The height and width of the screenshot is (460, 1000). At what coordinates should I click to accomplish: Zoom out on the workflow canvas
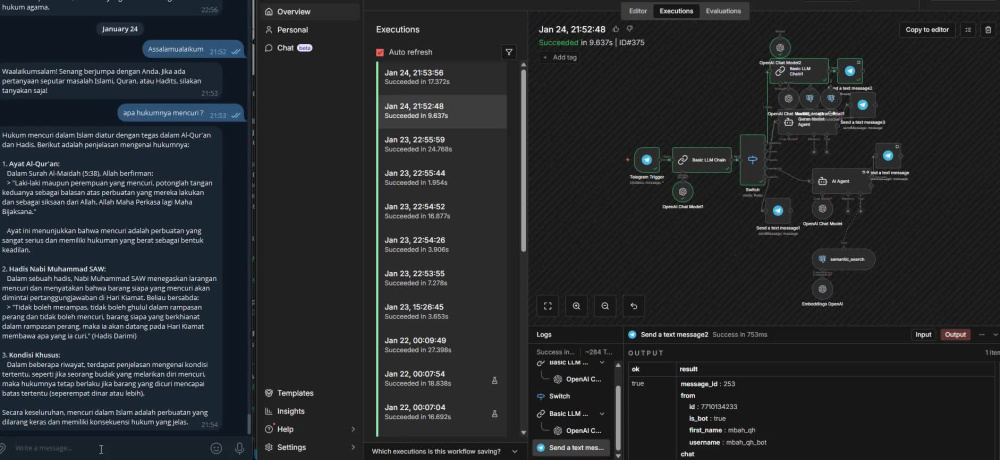point(605,306)
